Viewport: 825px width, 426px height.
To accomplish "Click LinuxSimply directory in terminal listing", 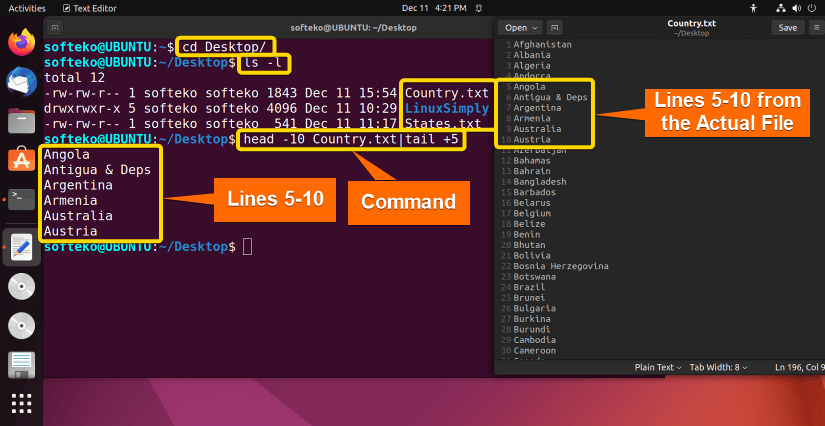I will tap(447, 109).
